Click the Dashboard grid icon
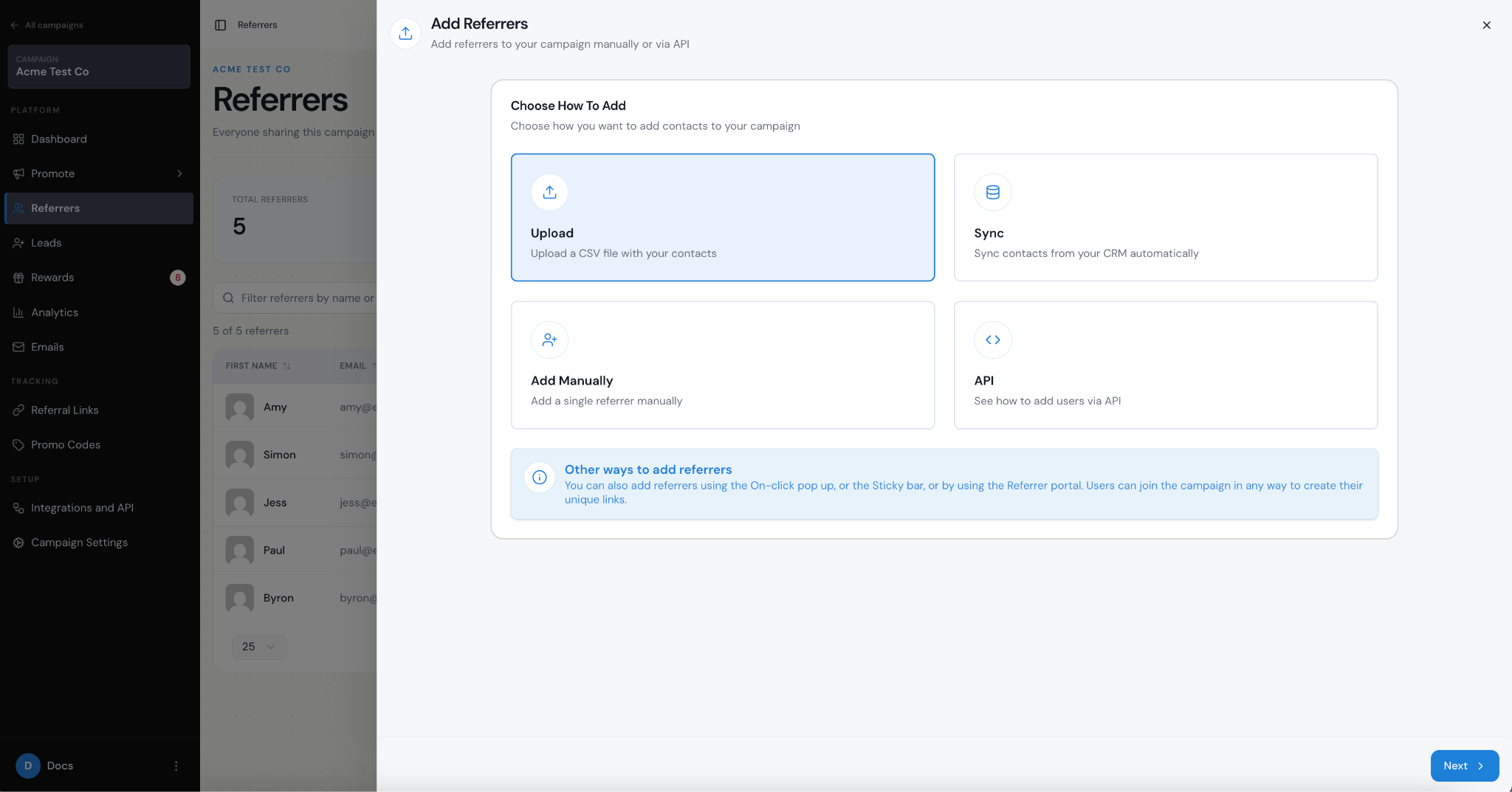This screenshot has height=792, width=1512. [18, 139]
